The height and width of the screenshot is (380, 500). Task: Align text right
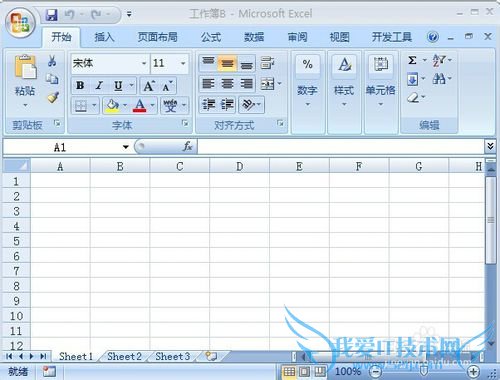(247, 84)
